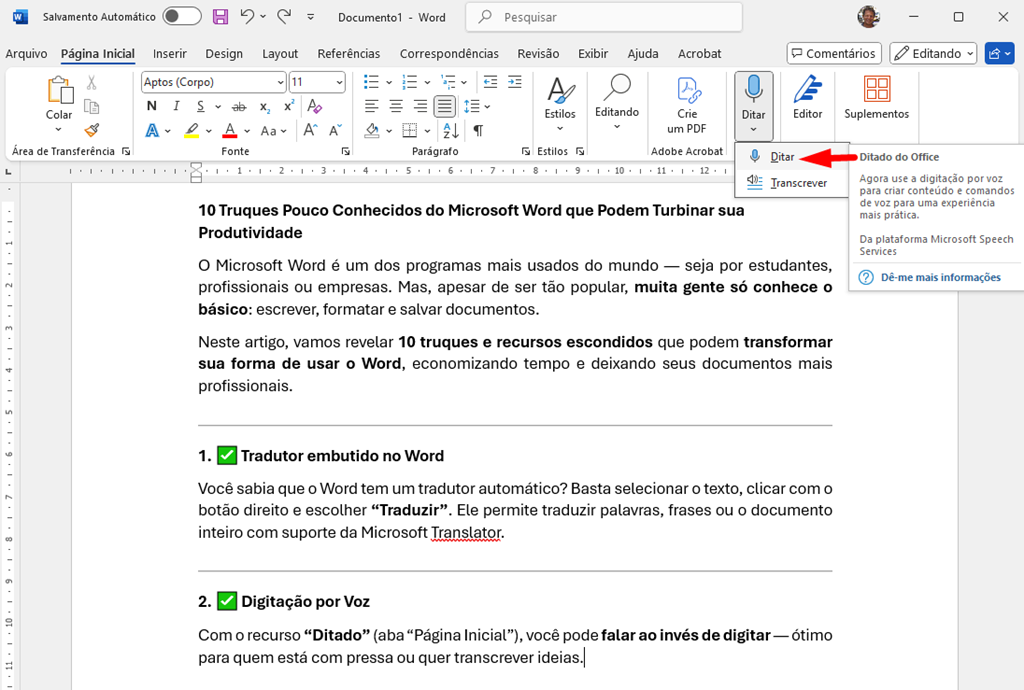This screenshot has width=1024, height=690.
Task: Apply red font color
Action: [x=230, y=131]
